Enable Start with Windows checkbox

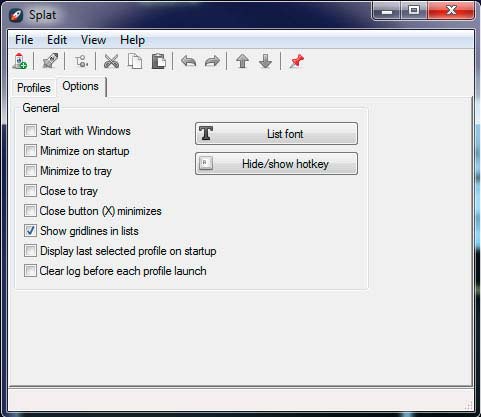tap(30, 131)
